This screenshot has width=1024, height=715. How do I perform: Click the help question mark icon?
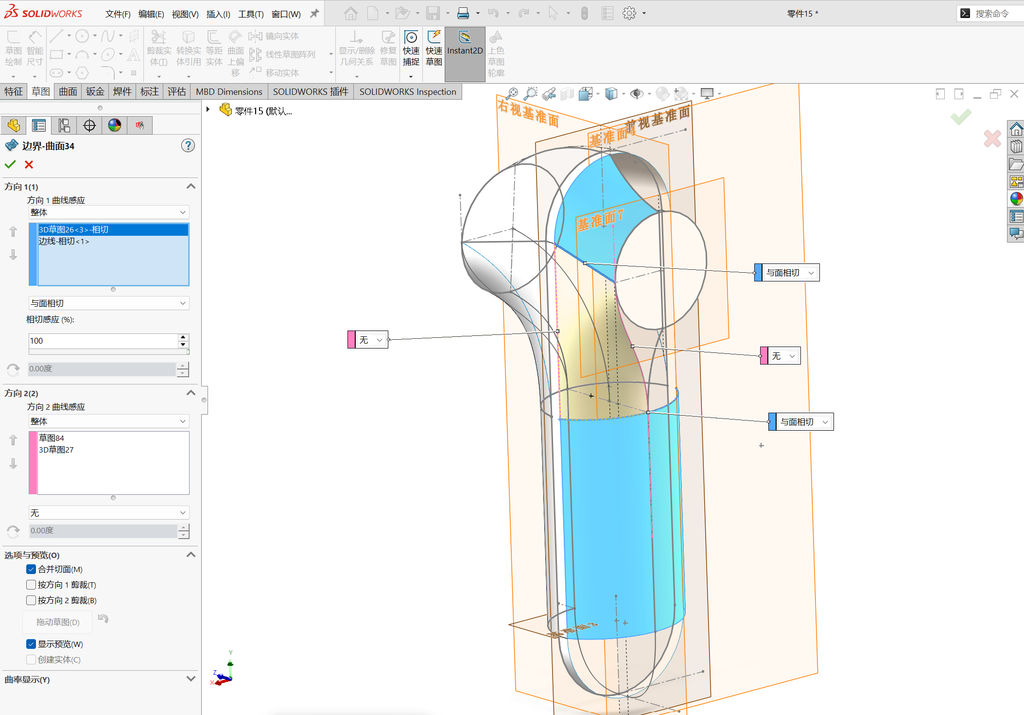coord(188,146)
